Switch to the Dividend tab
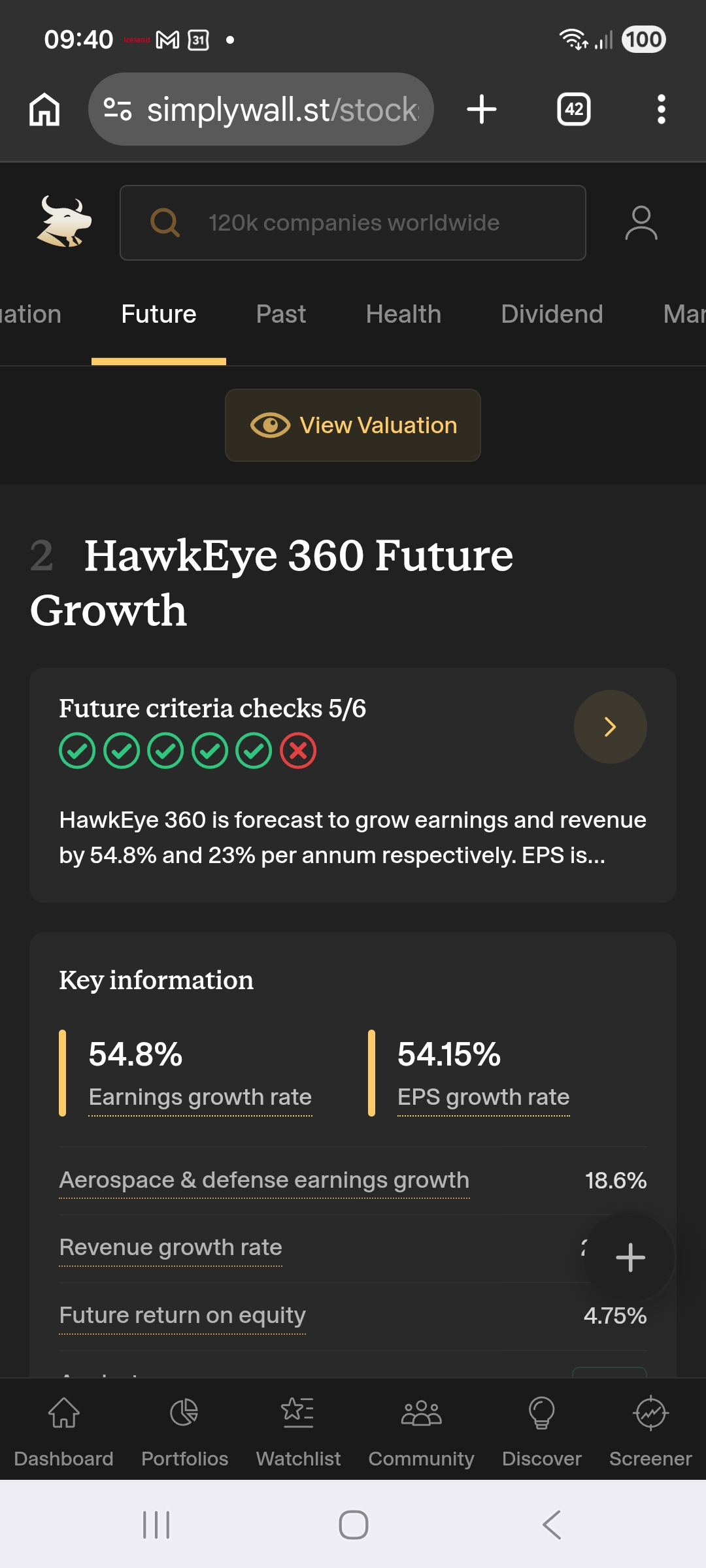This screenshot has height=1568, width=706. 552,314
